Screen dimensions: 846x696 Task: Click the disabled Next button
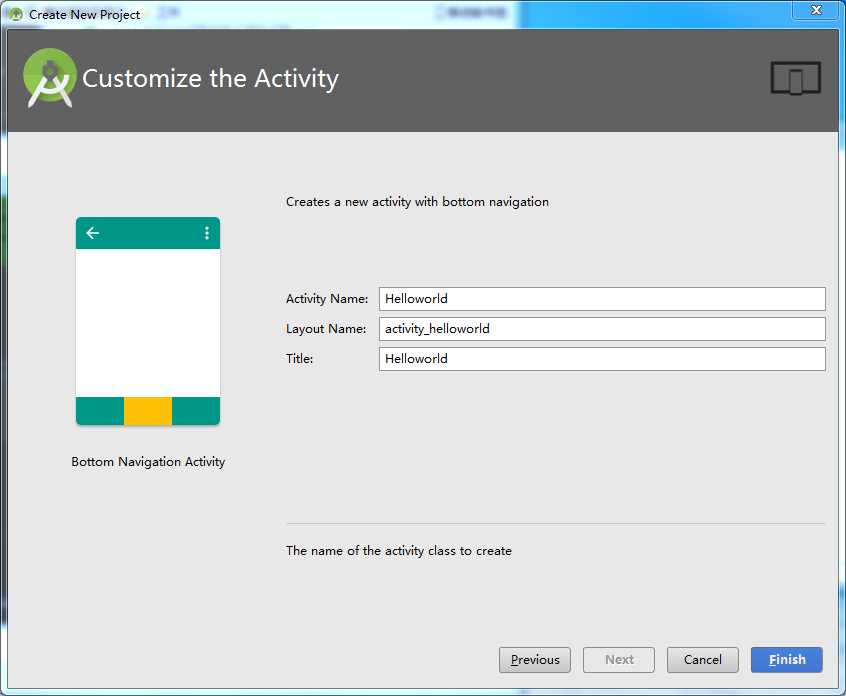pos(619,659)
